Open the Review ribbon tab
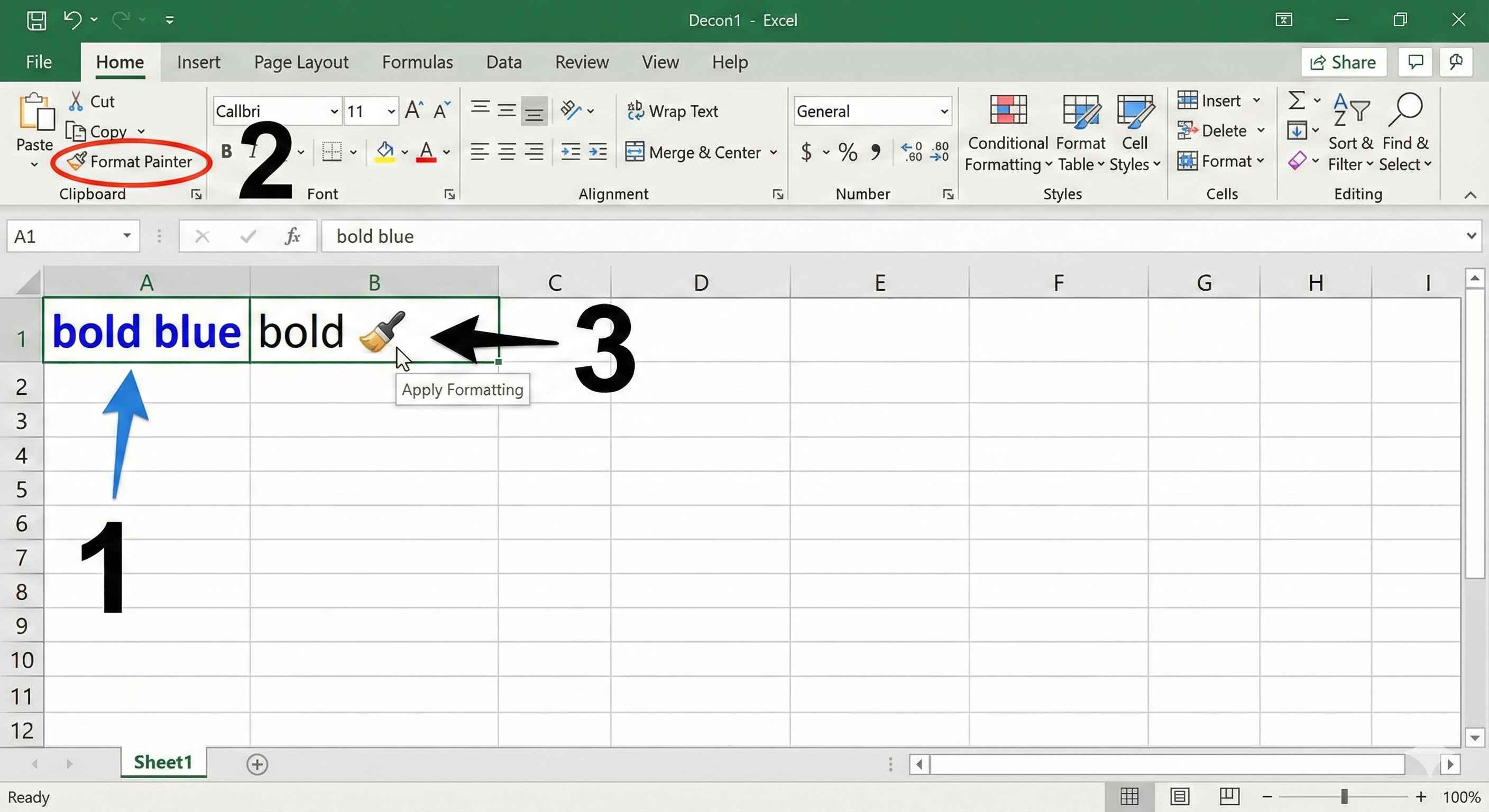This screenshot has height=812, width=1489. [582, 62]
